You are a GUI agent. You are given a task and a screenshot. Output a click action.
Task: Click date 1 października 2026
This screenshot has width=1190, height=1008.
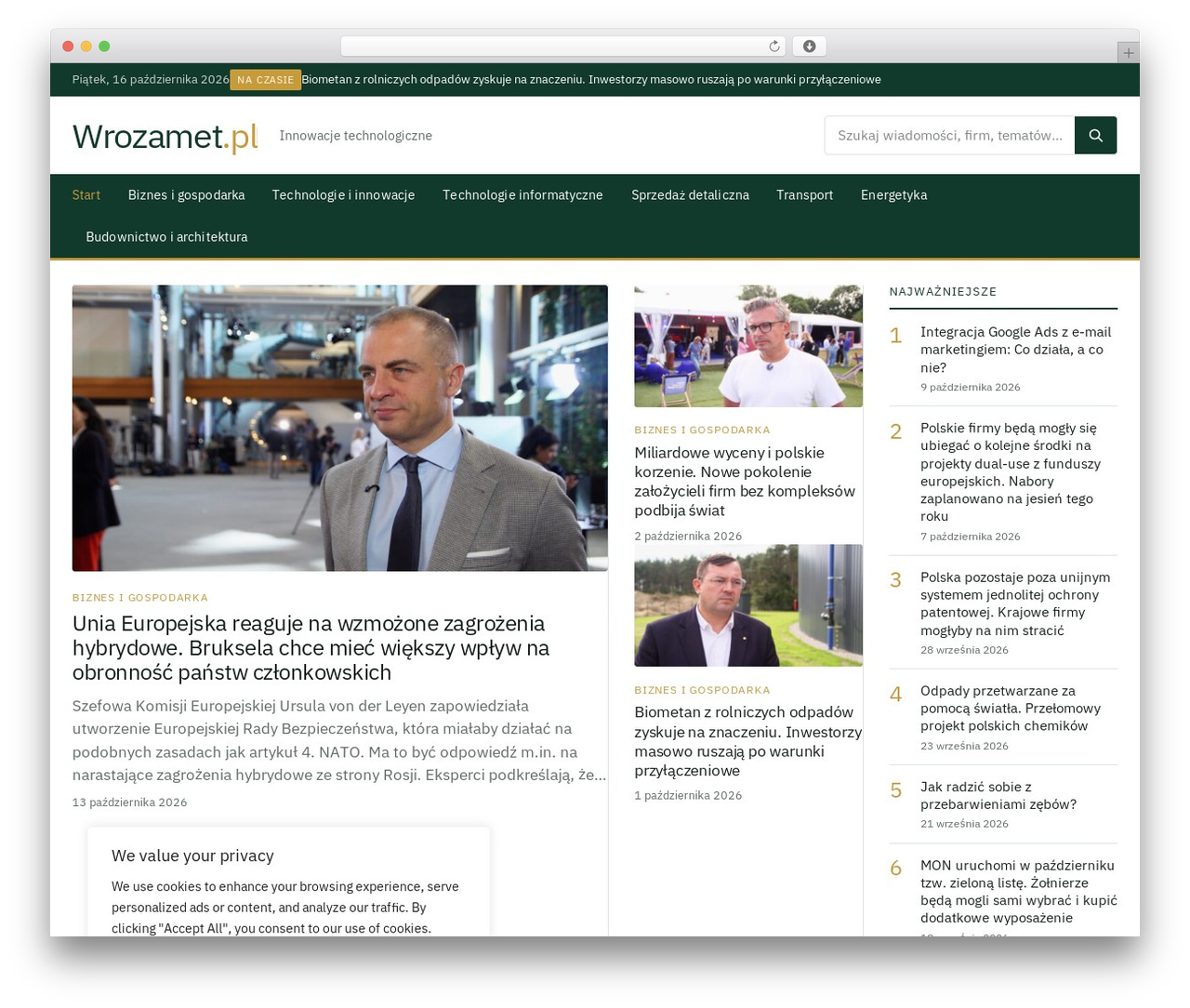688,796
